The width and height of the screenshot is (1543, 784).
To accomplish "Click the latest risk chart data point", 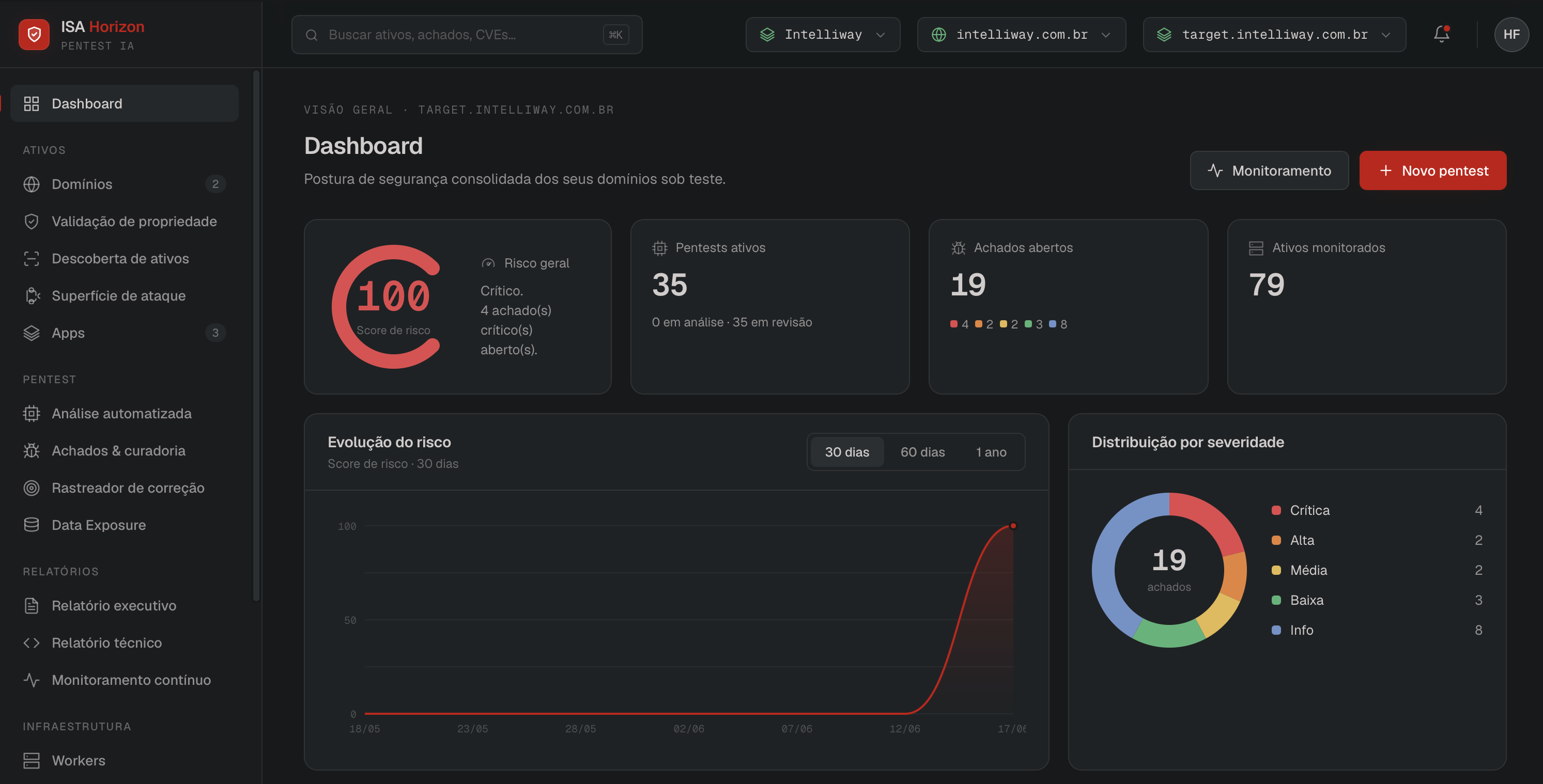I will tap(1013, 526).
